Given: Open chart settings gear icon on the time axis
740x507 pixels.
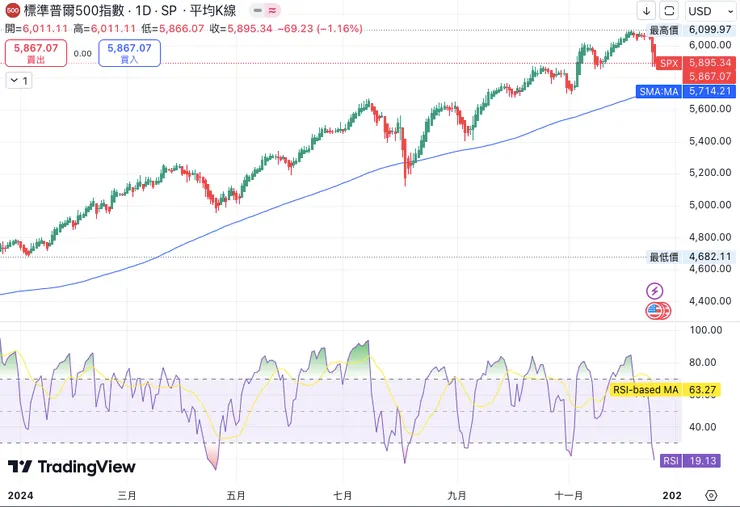Looking at the screenshot, I should click(x=711, y=495).
